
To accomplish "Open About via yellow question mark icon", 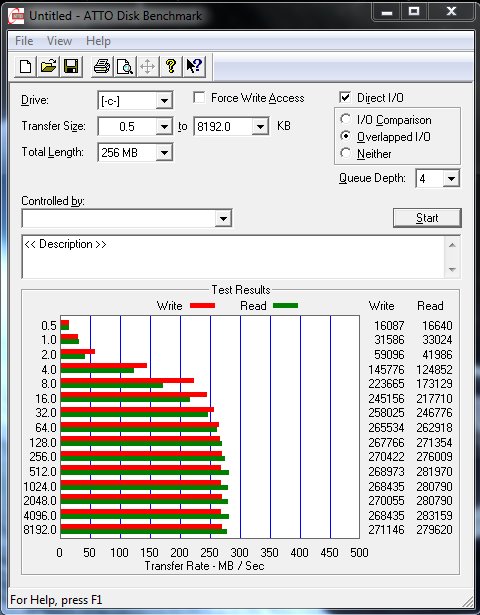I will [171, 66].
